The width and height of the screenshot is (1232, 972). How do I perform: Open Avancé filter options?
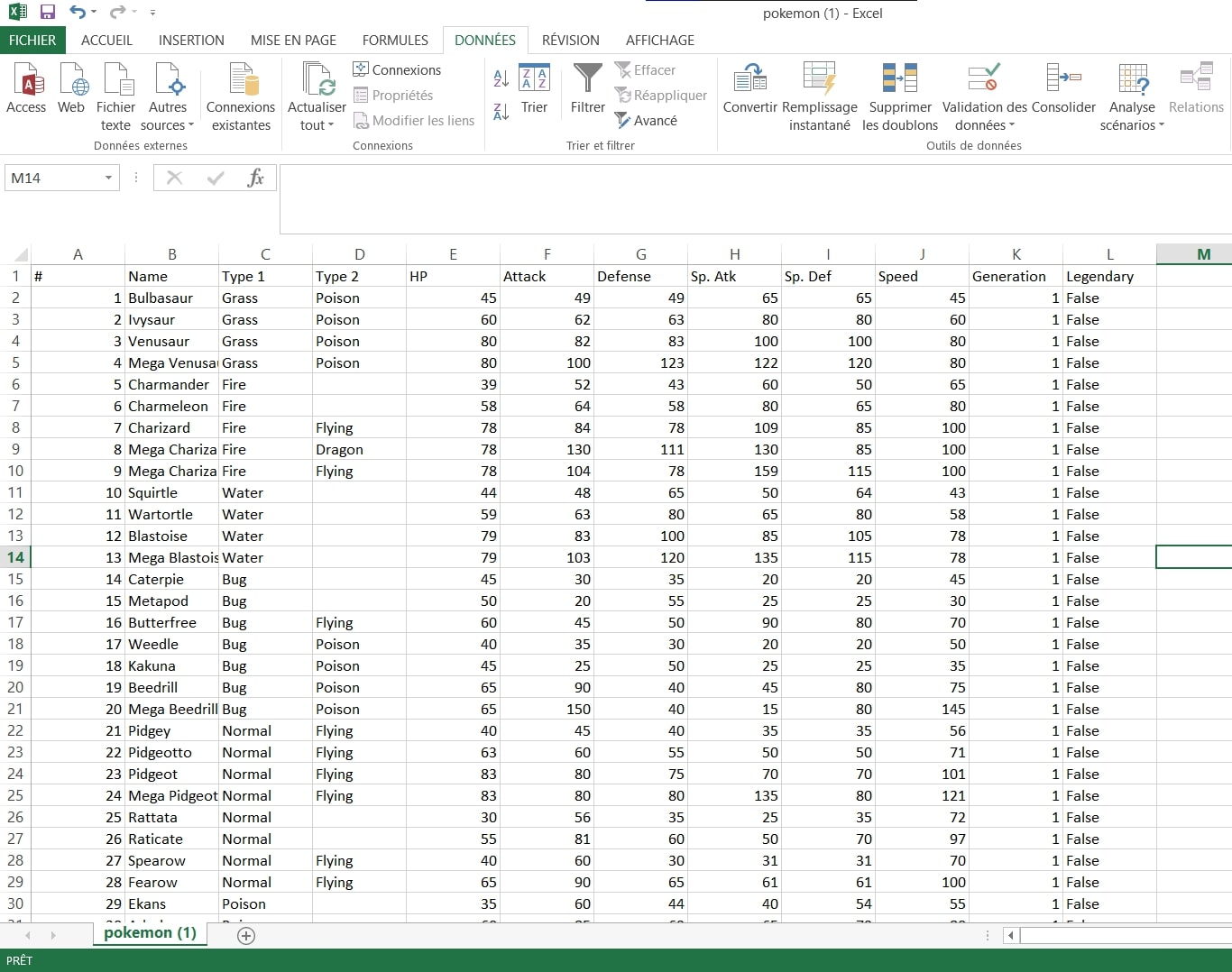[x=646, y=120]
